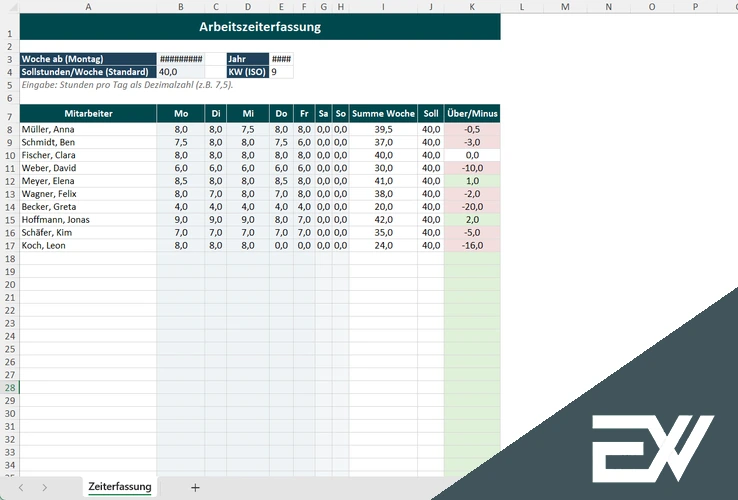738x500 pixels.
Task: Click the Arbeitszeiterfassung title cell
Action: (260, 27)
